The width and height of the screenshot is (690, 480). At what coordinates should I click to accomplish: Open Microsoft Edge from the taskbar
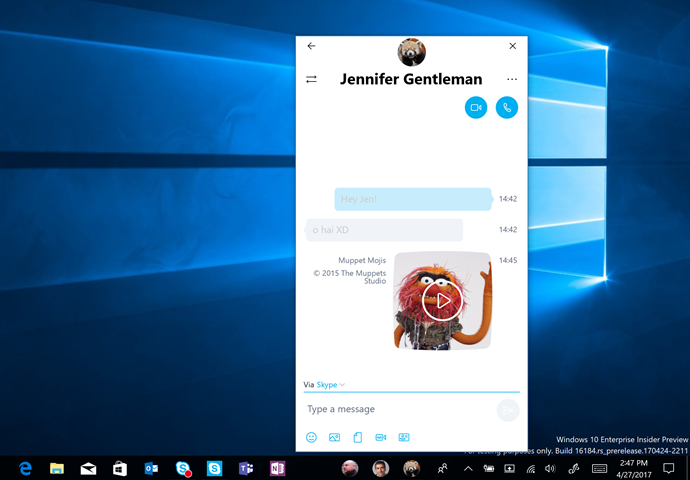click(26, 468)
